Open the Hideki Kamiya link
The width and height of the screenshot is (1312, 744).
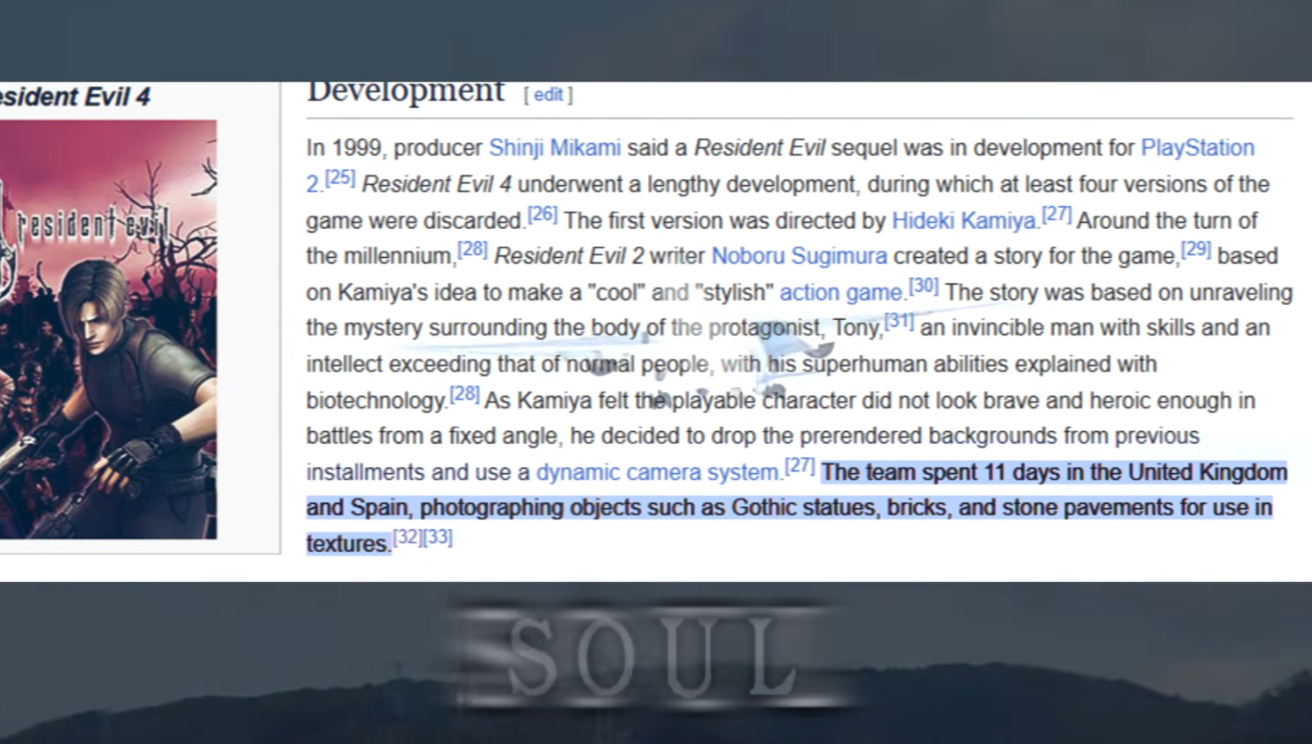coord(964,220)
